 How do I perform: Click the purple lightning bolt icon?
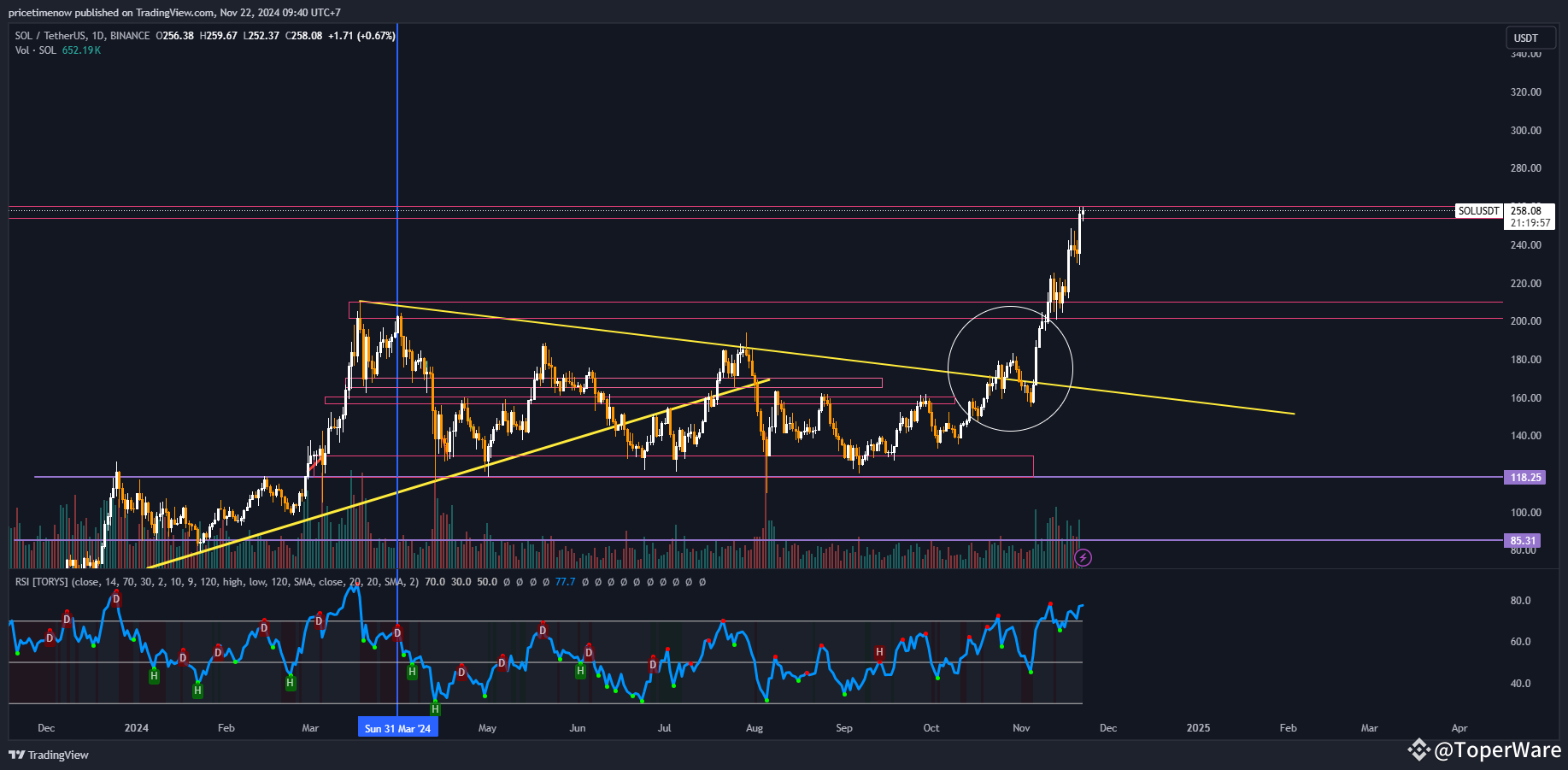(x=1083, y=558)
